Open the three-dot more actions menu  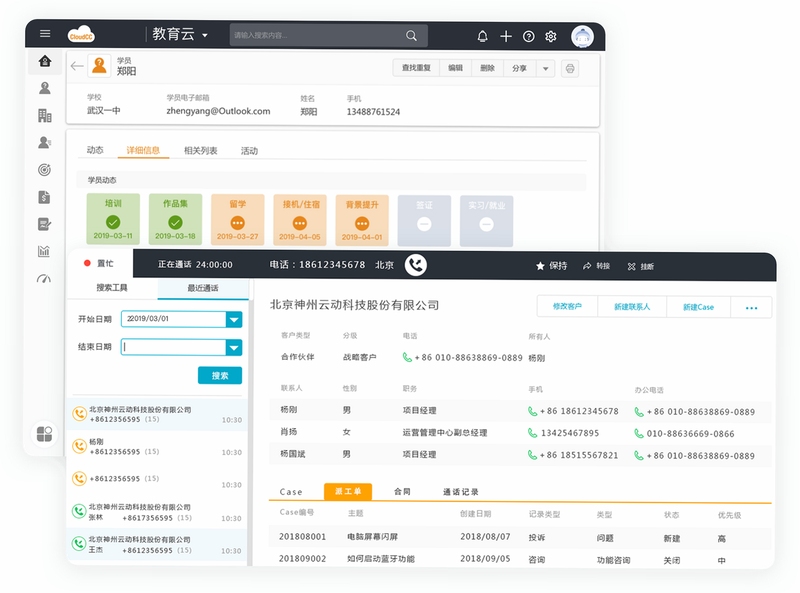[751, 308]
